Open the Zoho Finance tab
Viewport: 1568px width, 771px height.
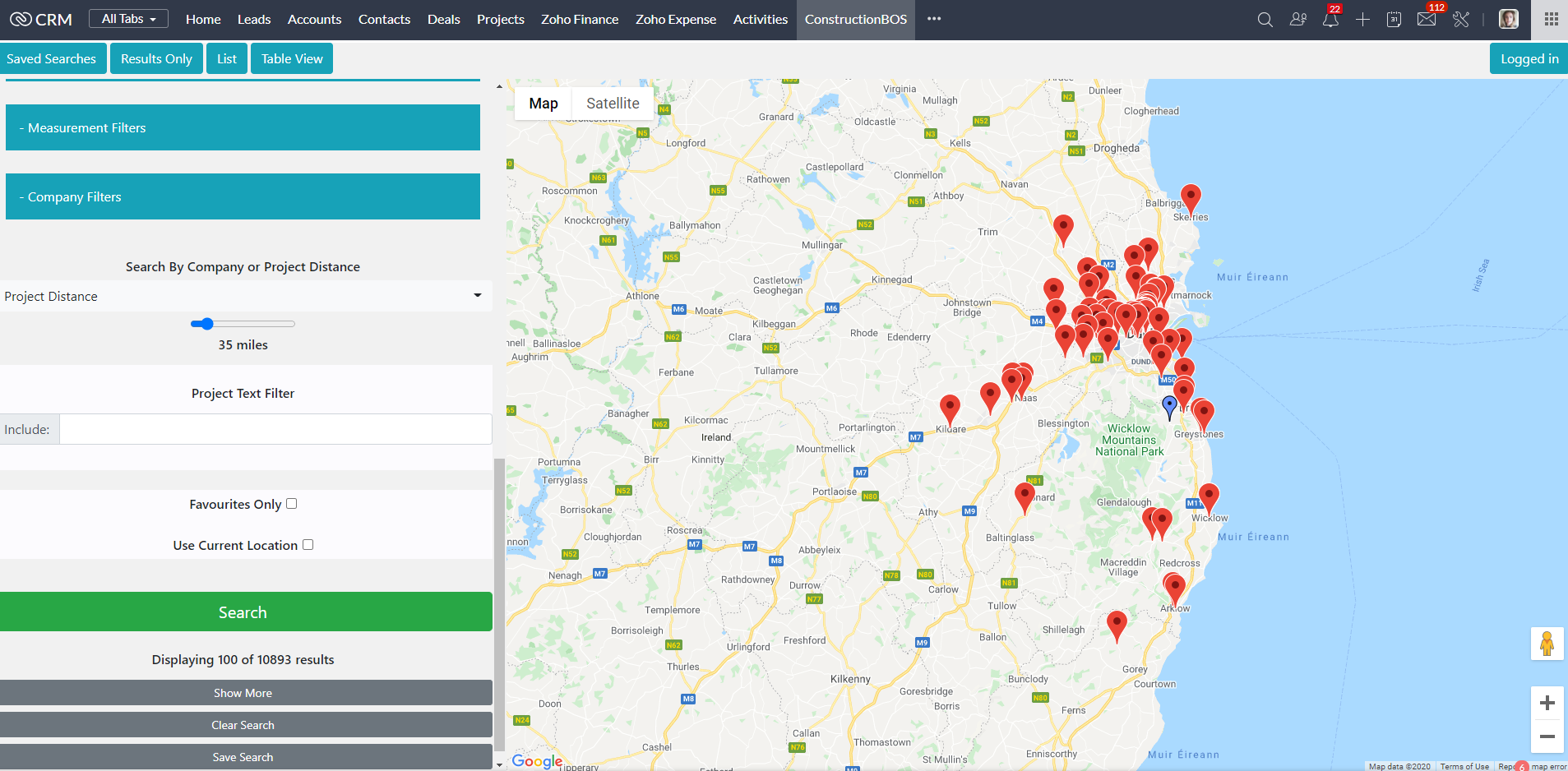pos(580,20)
